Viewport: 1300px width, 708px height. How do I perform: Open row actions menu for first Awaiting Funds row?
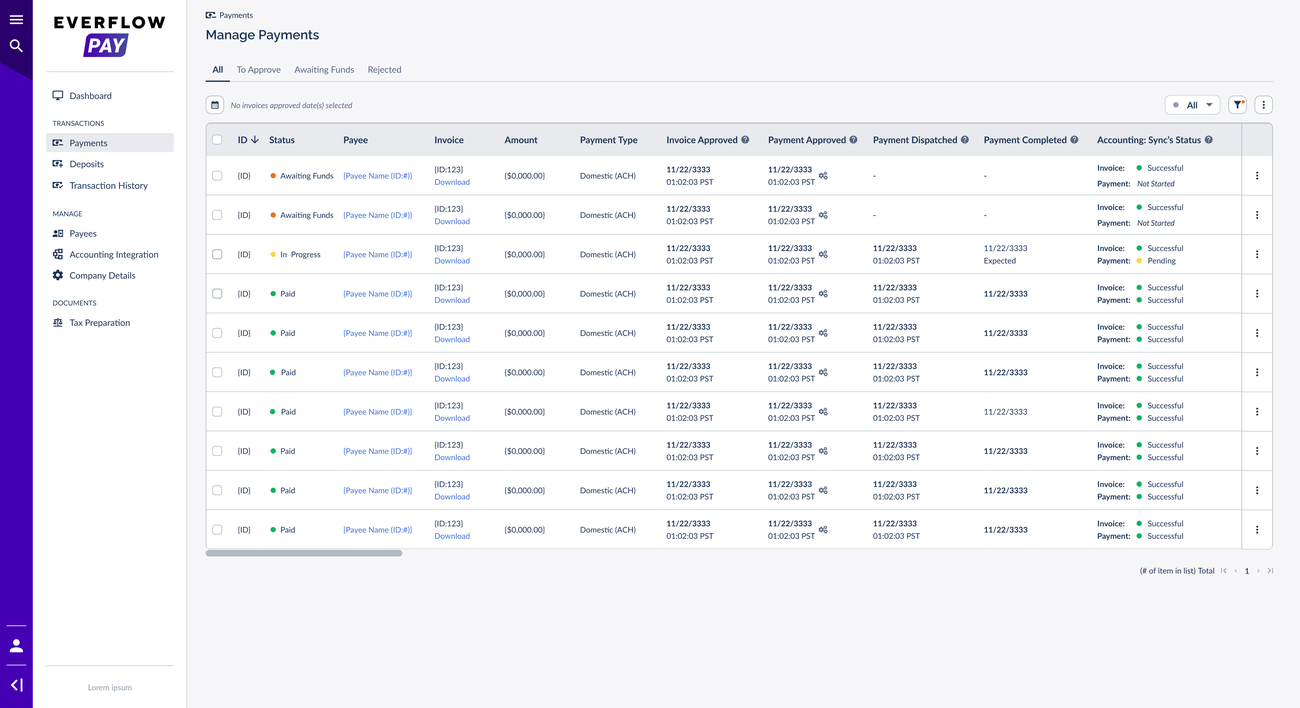(x=1257, y=176)
